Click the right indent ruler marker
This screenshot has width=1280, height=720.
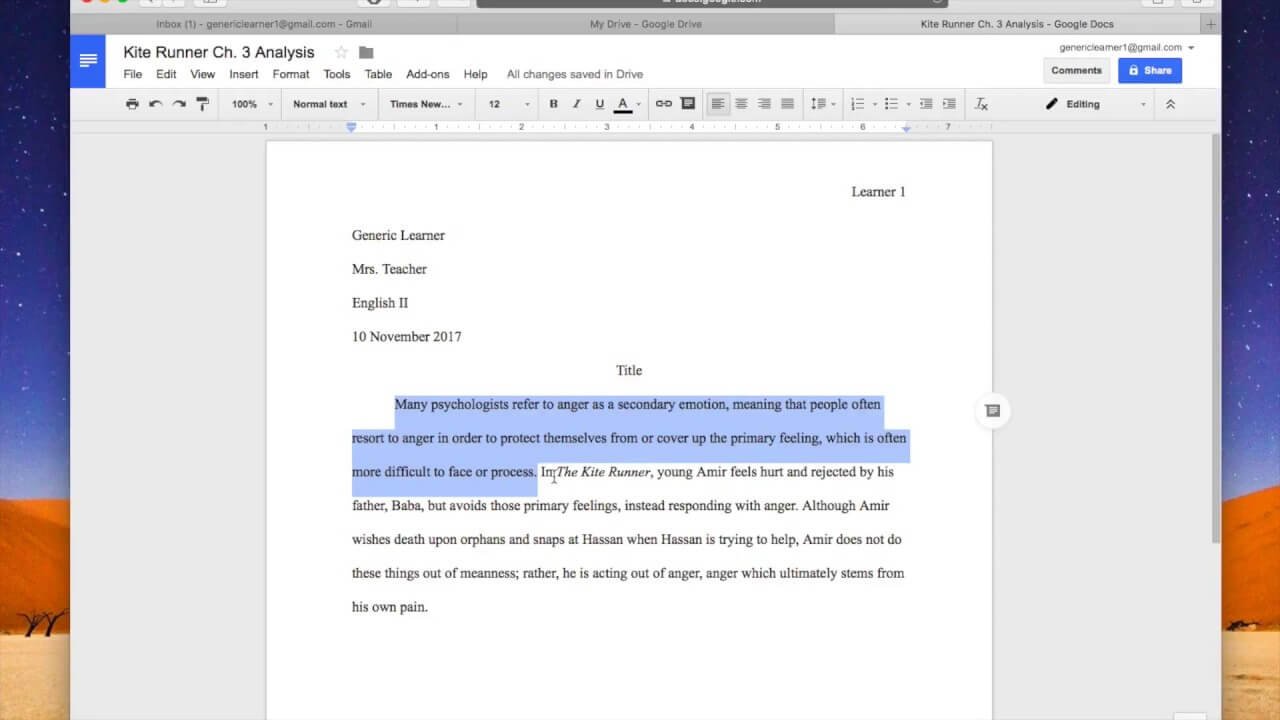click(x=906, y=128)
